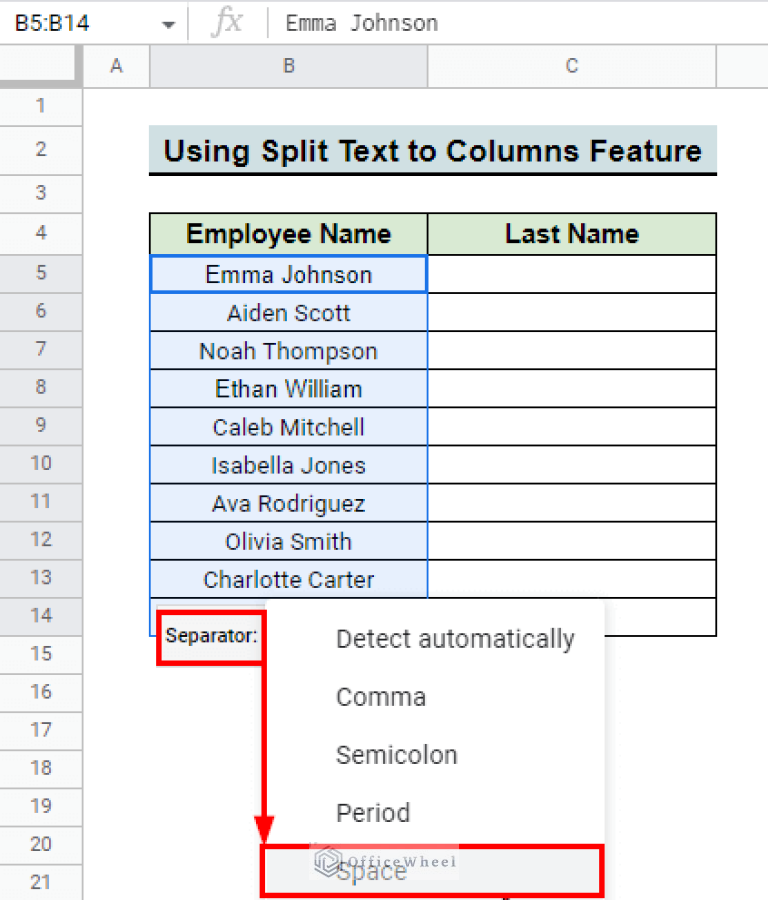The image size is (768, 900).
Task: Click the select-all corner box
Action: (x=41, y=66)
